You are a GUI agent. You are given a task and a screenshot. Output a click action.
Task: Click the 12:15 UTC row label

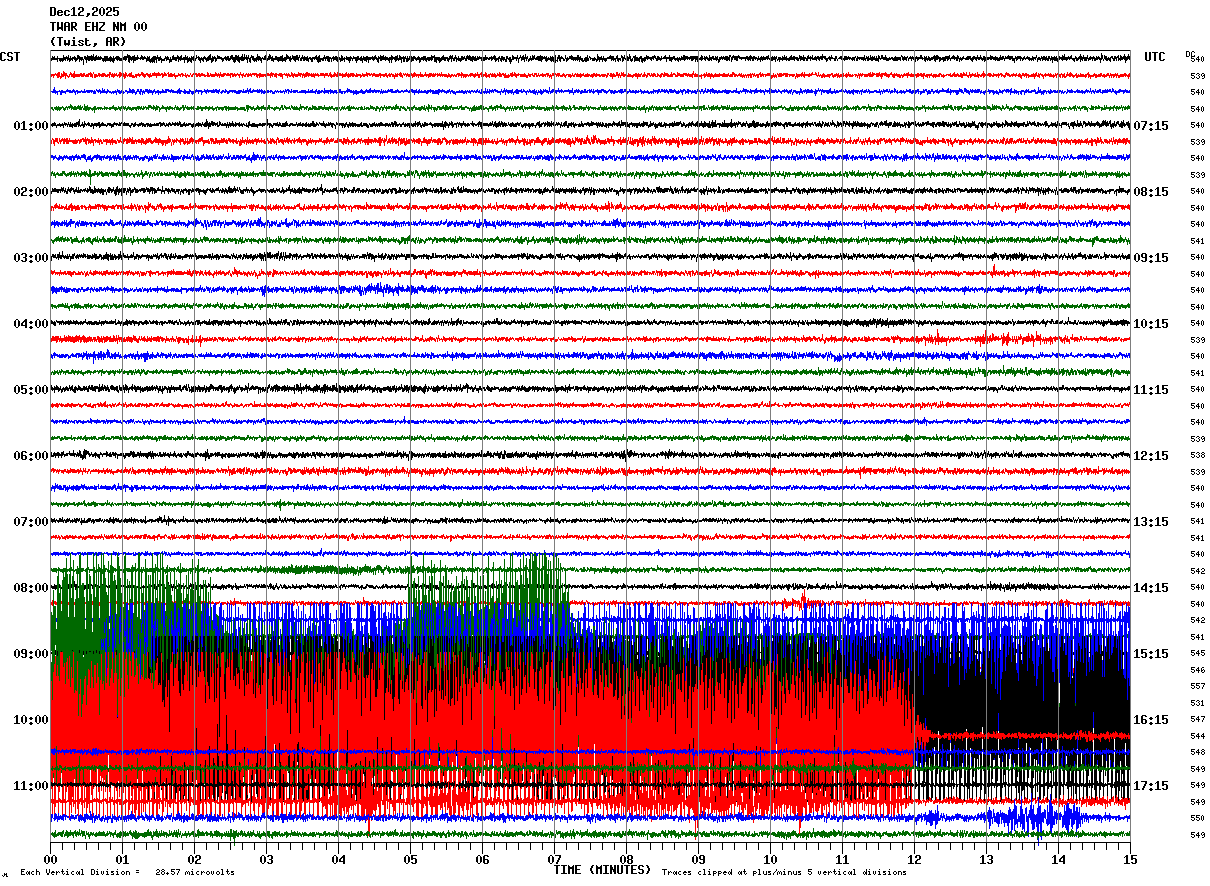pos(1151,456)
